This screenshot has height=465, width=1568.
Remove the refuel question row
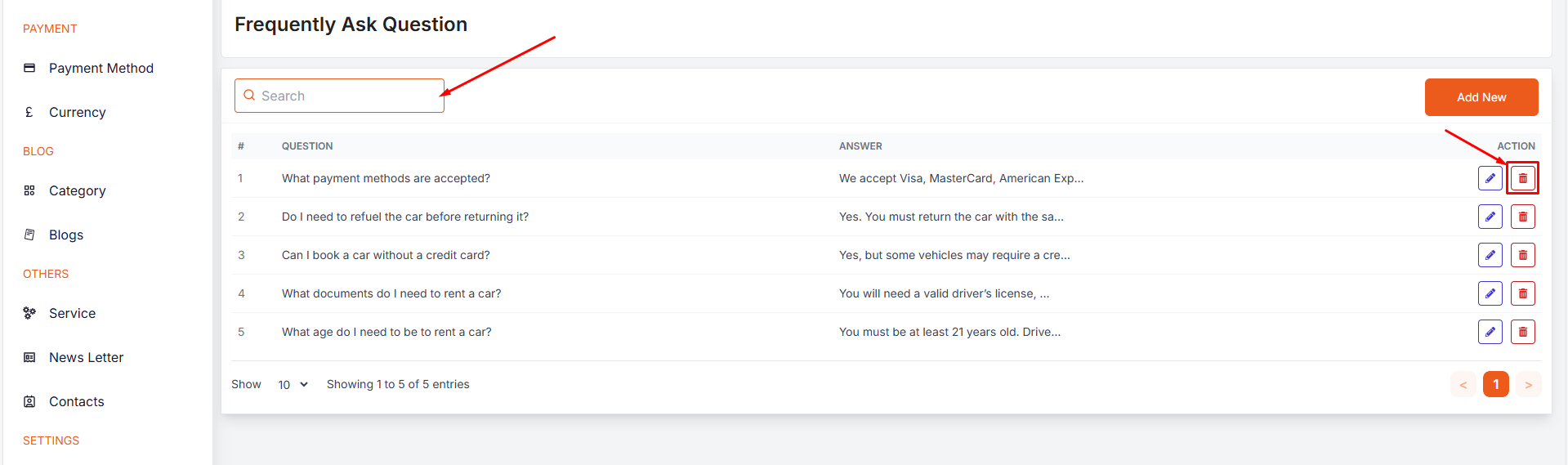coord(1522,217)
